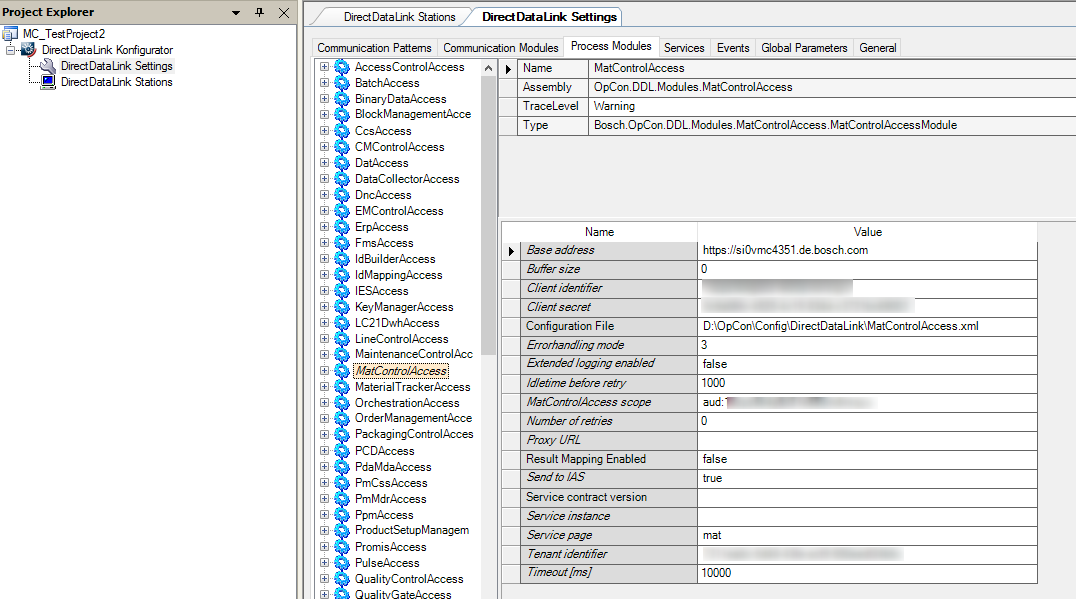Screen dimensions: 1076x599
Task: Click the BatchAccess gear icon
Action: click(341, 83)
